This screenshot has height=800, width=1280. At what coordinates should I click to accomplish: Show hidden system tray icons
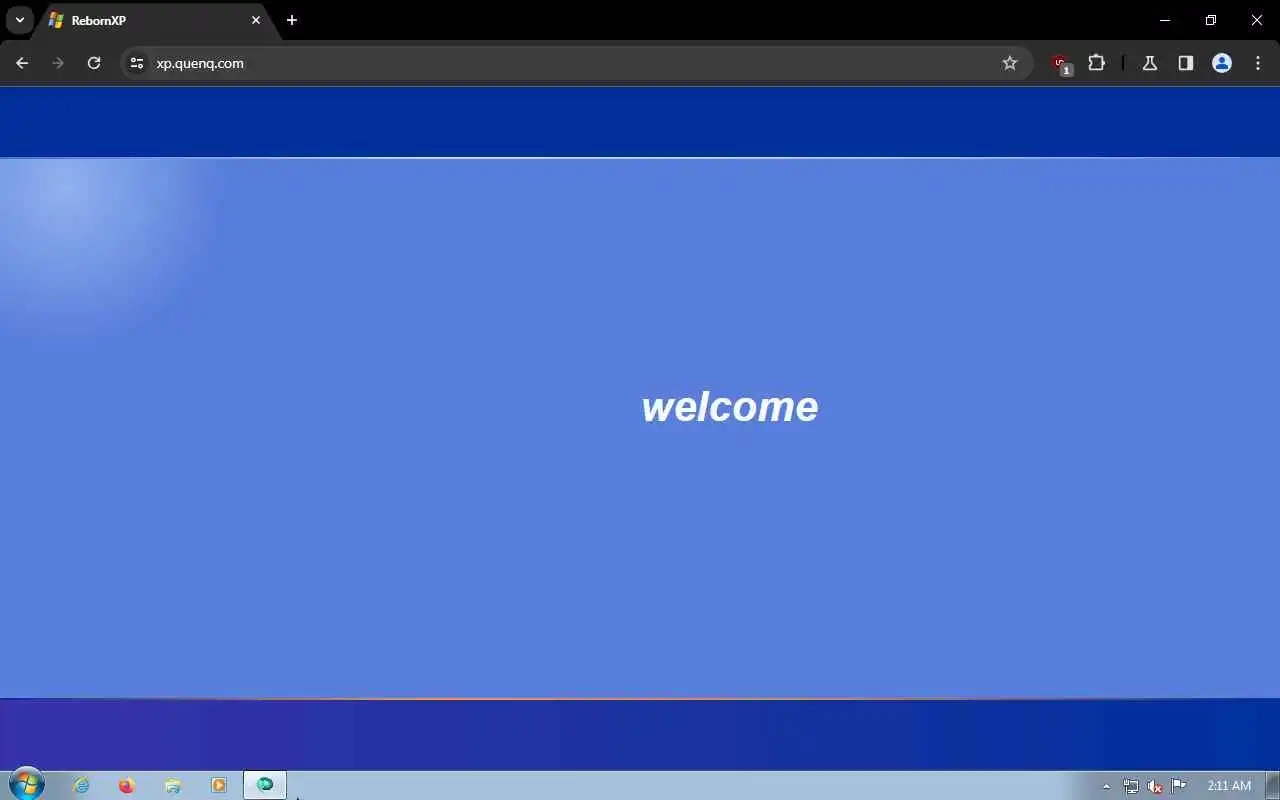tap(1106, 786)
